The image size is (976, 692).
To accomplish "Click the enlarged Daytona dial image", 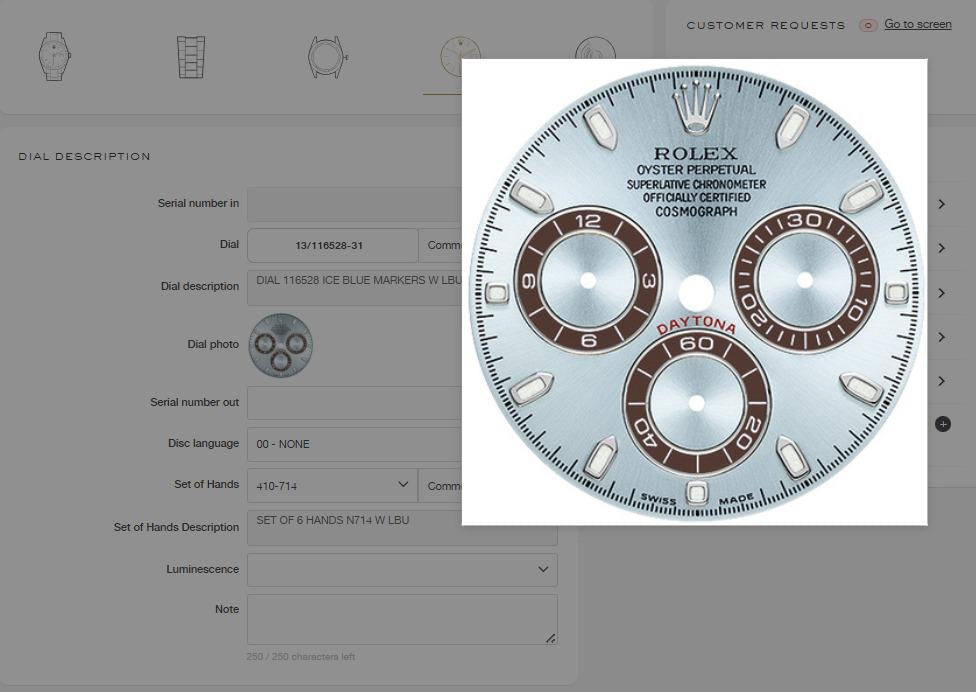I will pyautogui.click(x=694, y=292).
